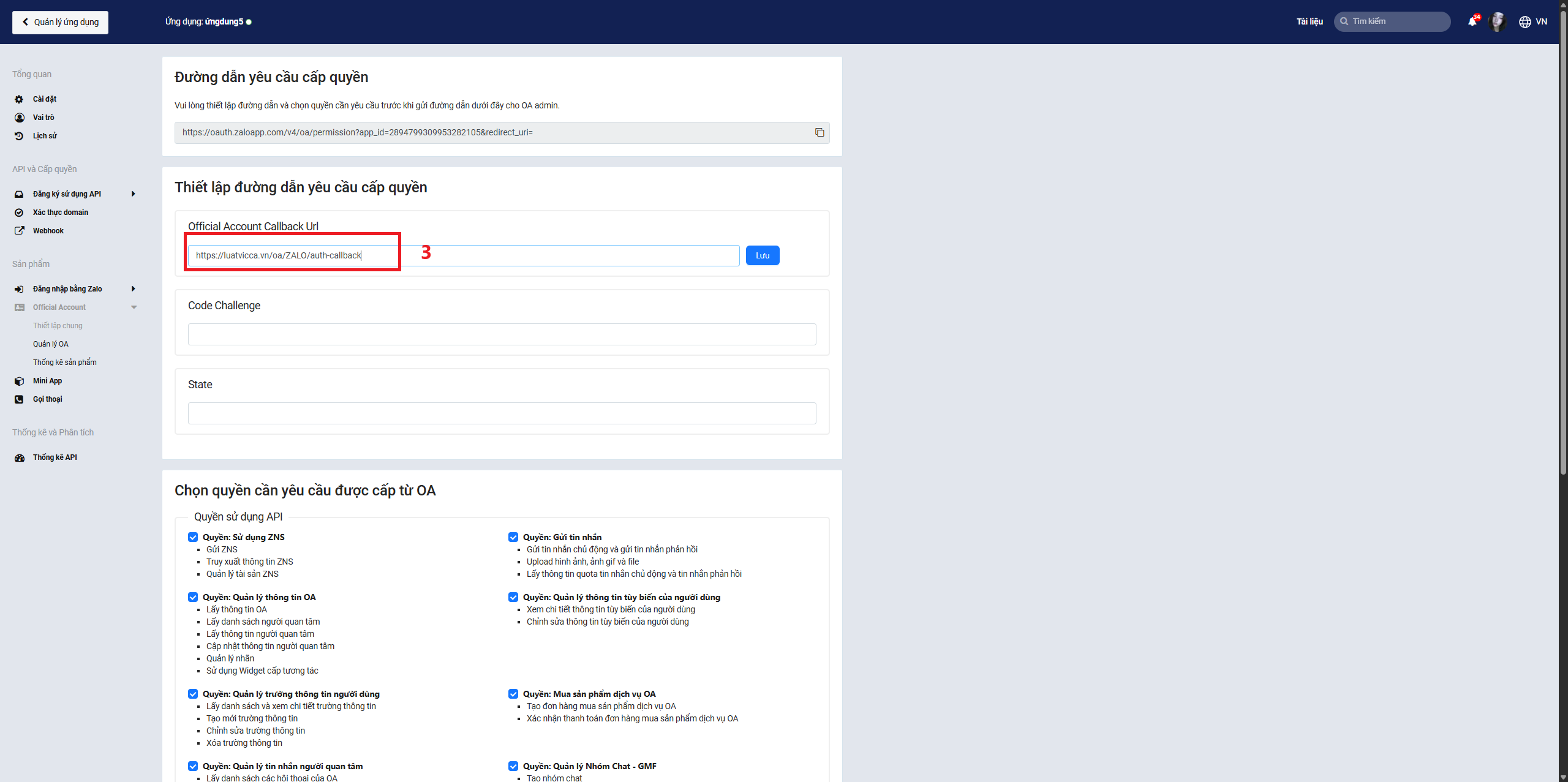The image size is (1568, 782).
Task: Click the Webhook external-link icon
Action: [19, 231]
